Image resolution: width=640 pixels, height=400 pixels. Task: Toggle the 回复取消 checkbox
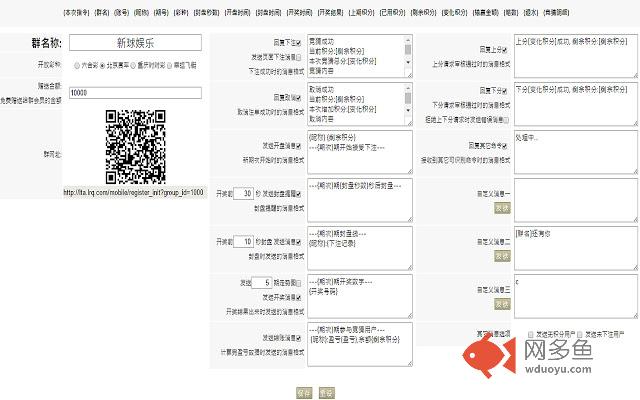[299, 98]
